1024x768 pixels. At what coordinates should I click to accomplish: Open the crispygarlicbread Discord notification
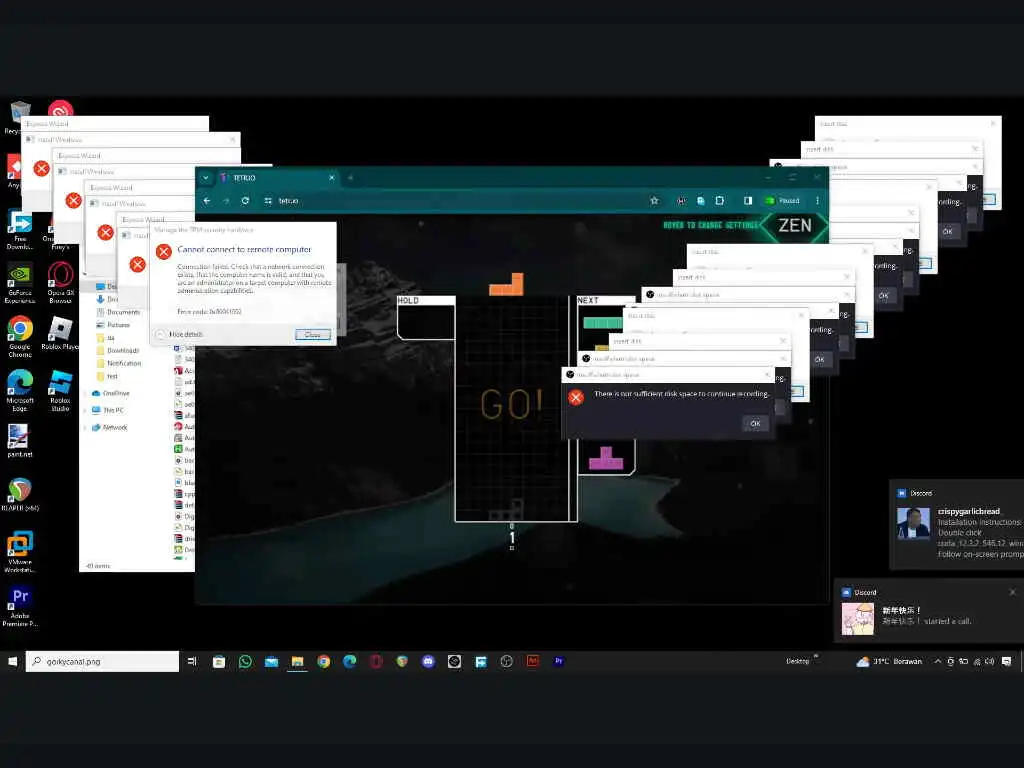957,525
